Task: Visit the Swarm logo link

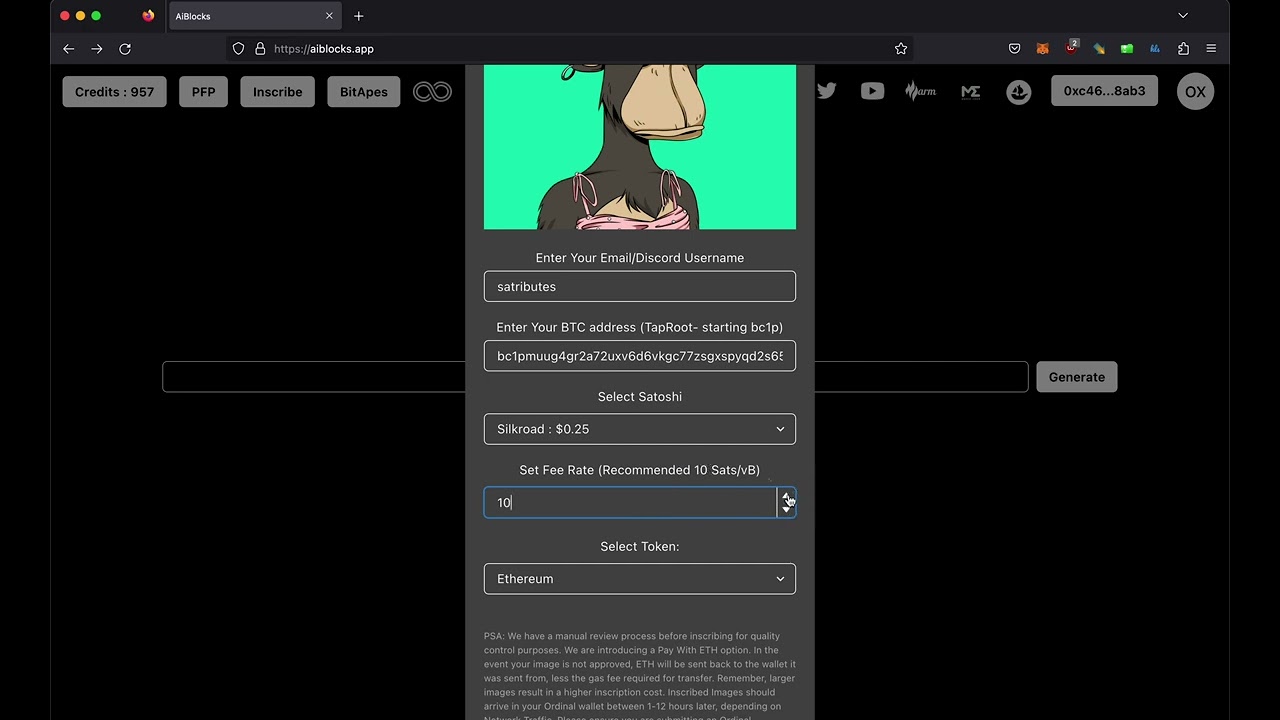Action: click(x=920, y=91)
